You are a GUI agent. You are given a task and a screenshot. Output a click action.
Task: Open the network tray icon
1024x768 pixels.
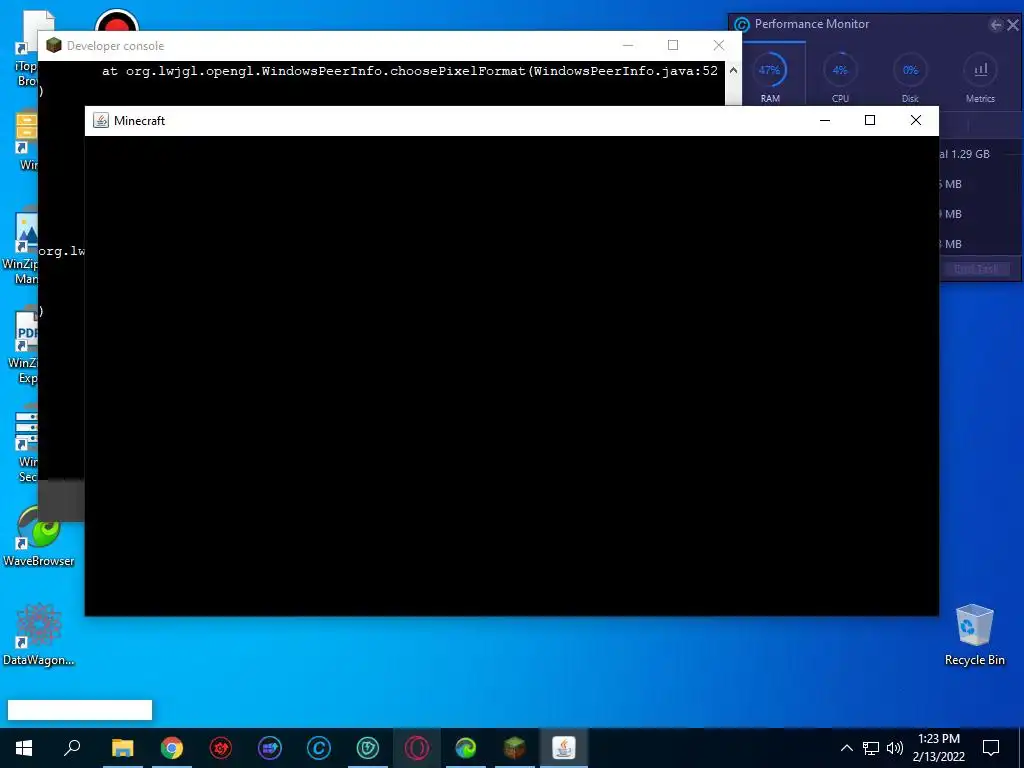(x=871, y=748)
